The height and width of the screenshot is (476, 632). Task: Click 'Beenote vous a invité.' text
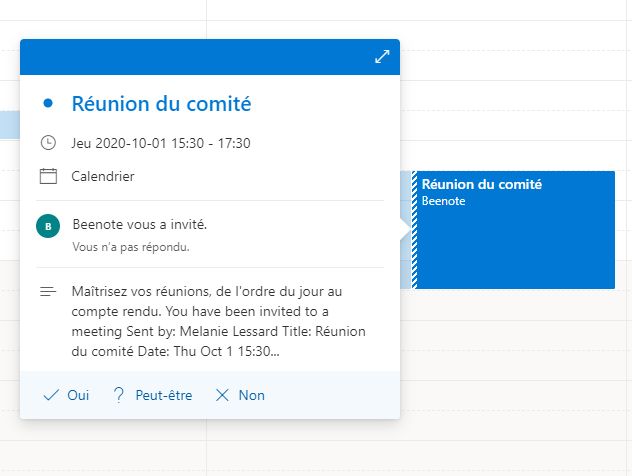(x=139, y=224)
